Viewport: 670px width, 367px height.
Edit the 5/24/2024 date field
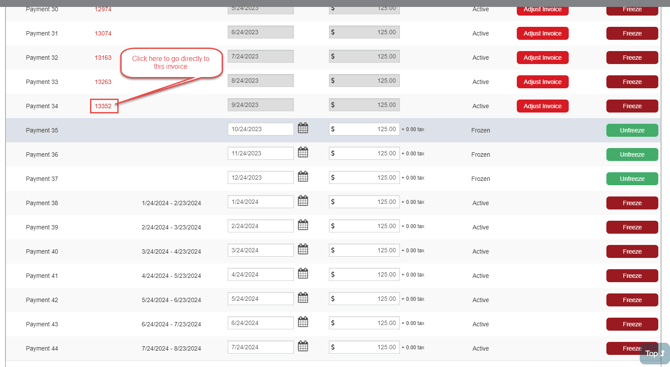[261, 299]
